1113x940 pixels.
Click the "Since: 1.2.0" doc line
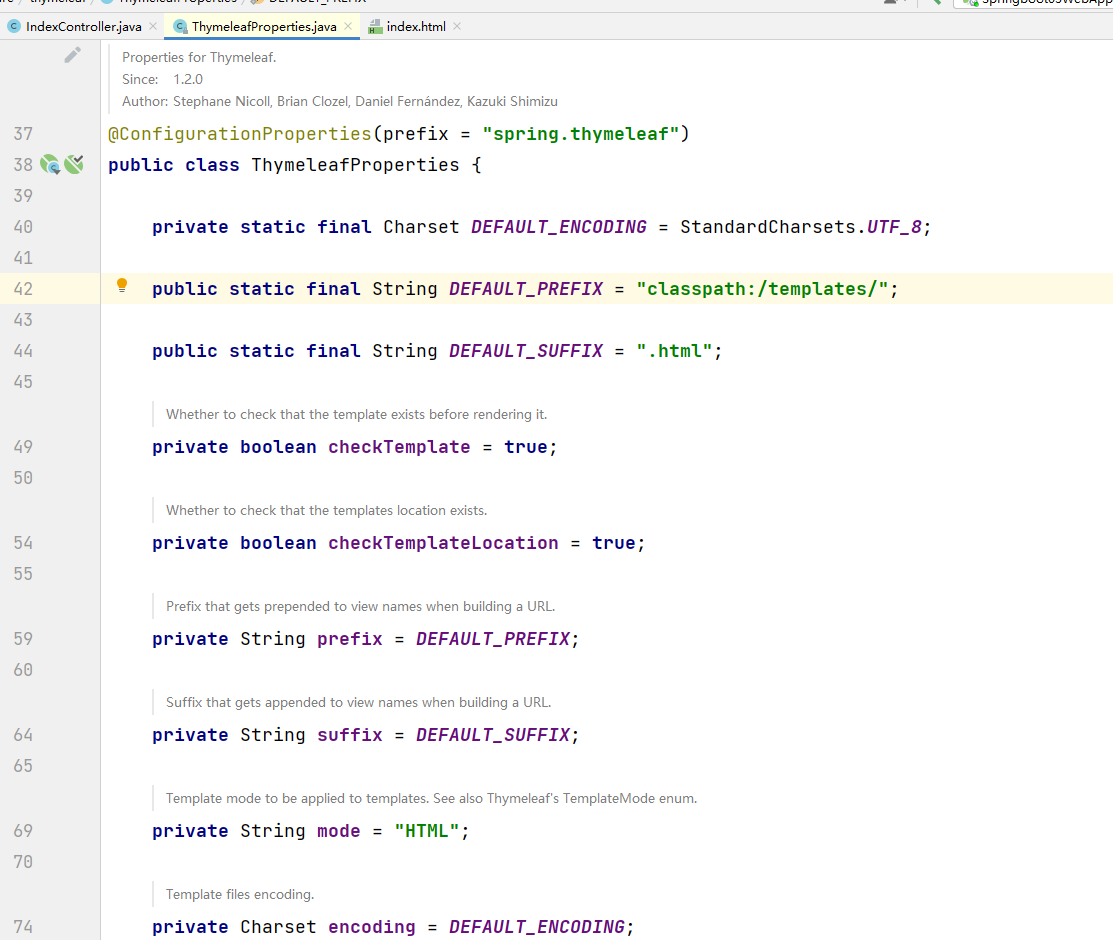point(162,80)
